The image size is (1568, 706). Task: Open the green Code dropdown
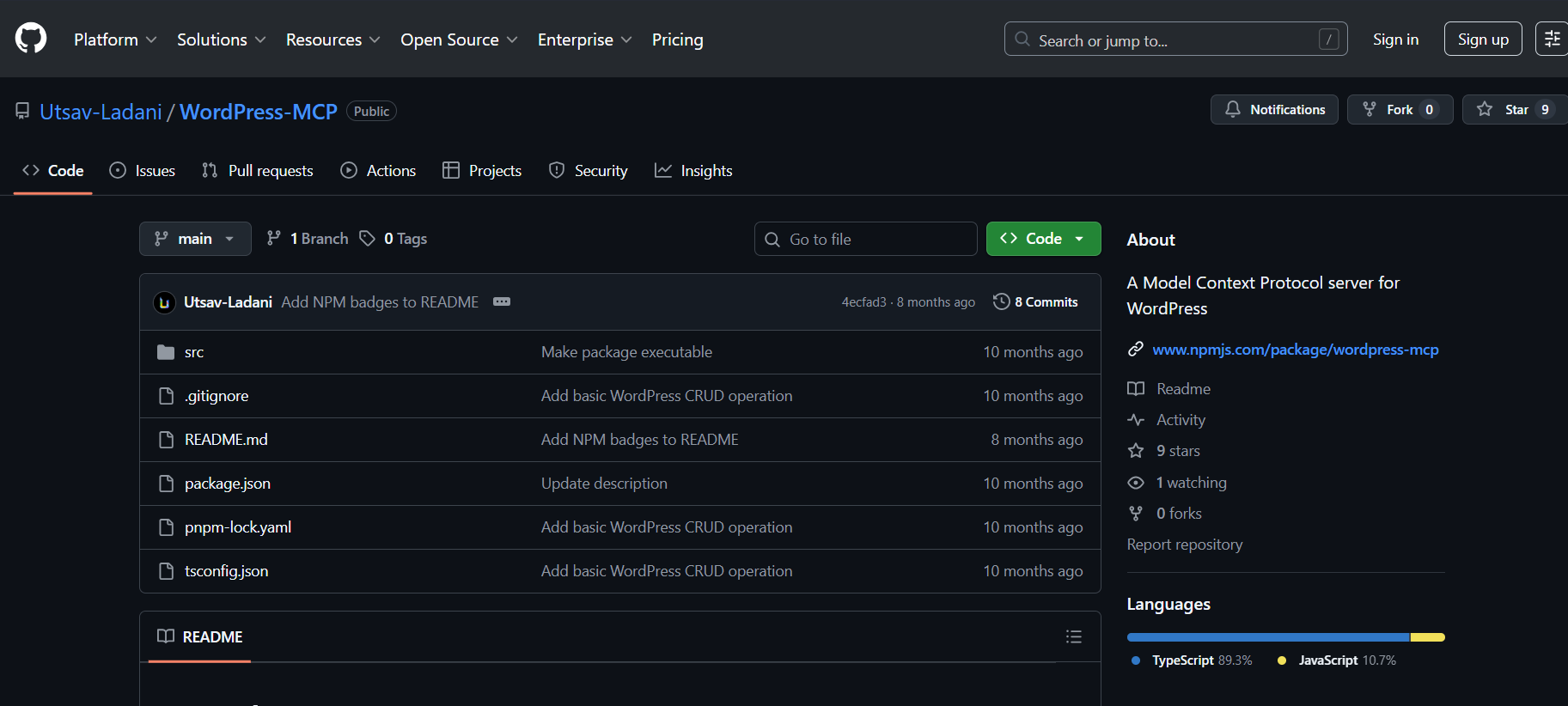(1043, 239)
